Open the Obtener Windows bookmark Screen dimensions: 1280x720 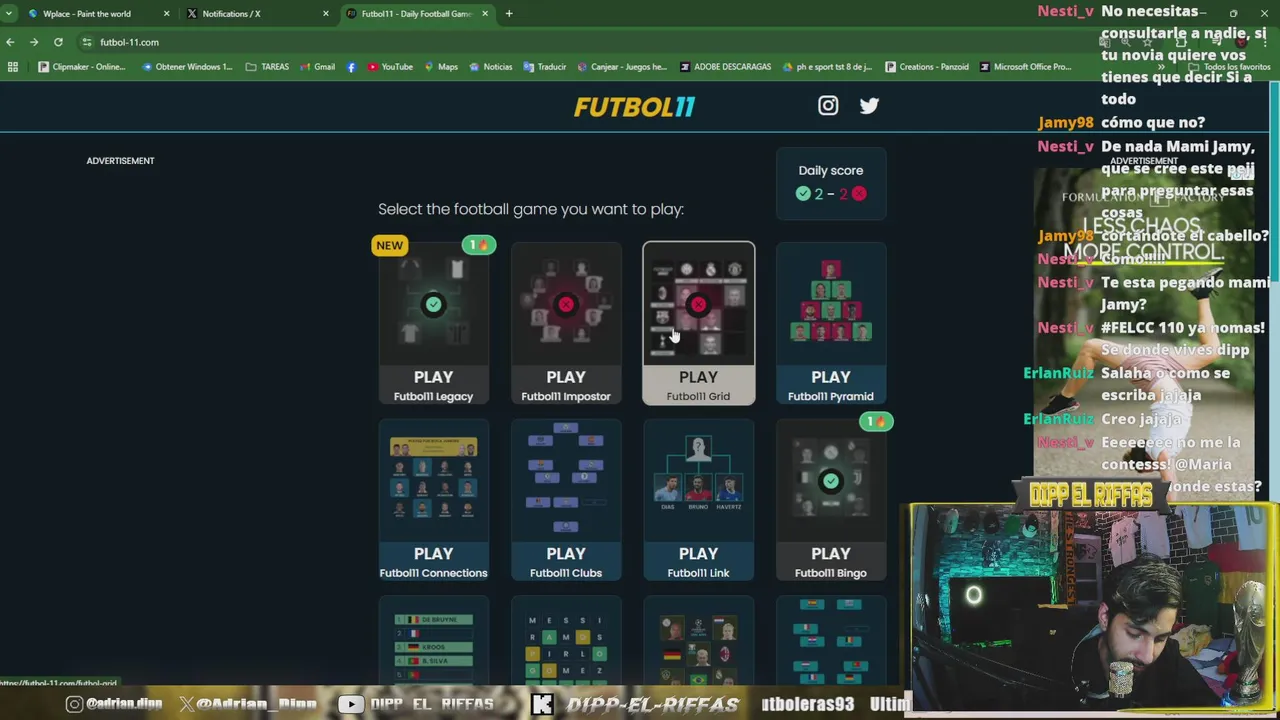[x=187, y=67]
